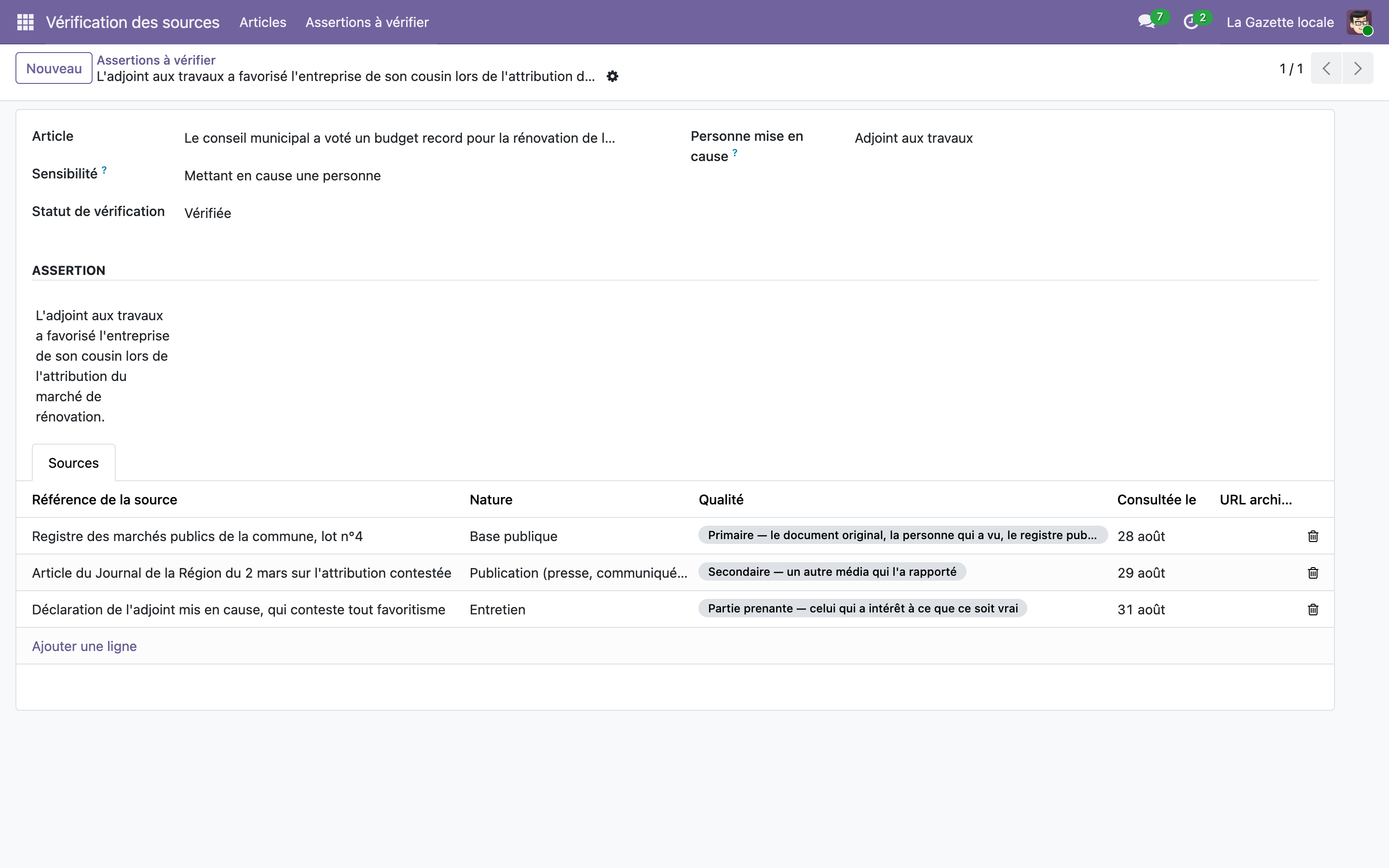Click Vérification des sources app title
Screen dimensions: 1389x868
click(133, 22)
